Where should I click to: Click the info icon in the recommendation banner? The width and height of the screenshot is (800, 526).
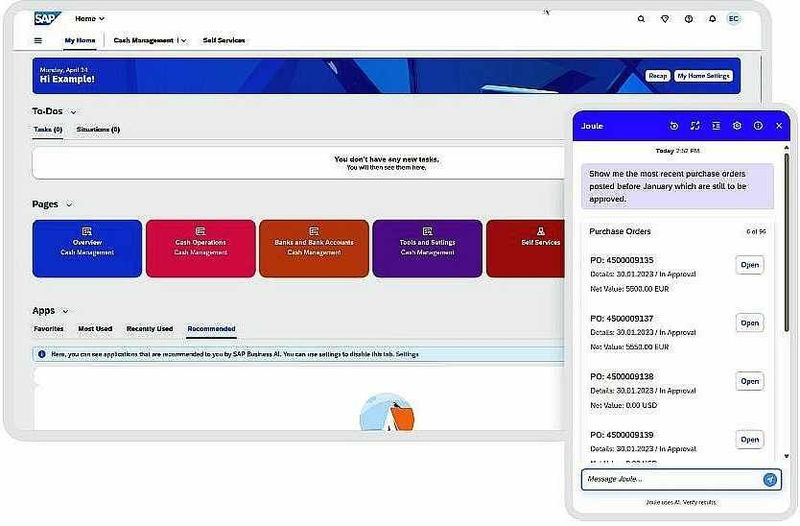point(42,354)
